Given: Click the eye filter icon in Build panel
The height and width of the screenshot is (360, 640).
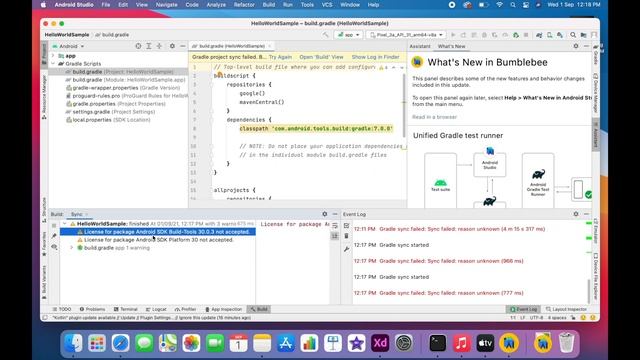Looking at the screenshot, I should (54, 247).
